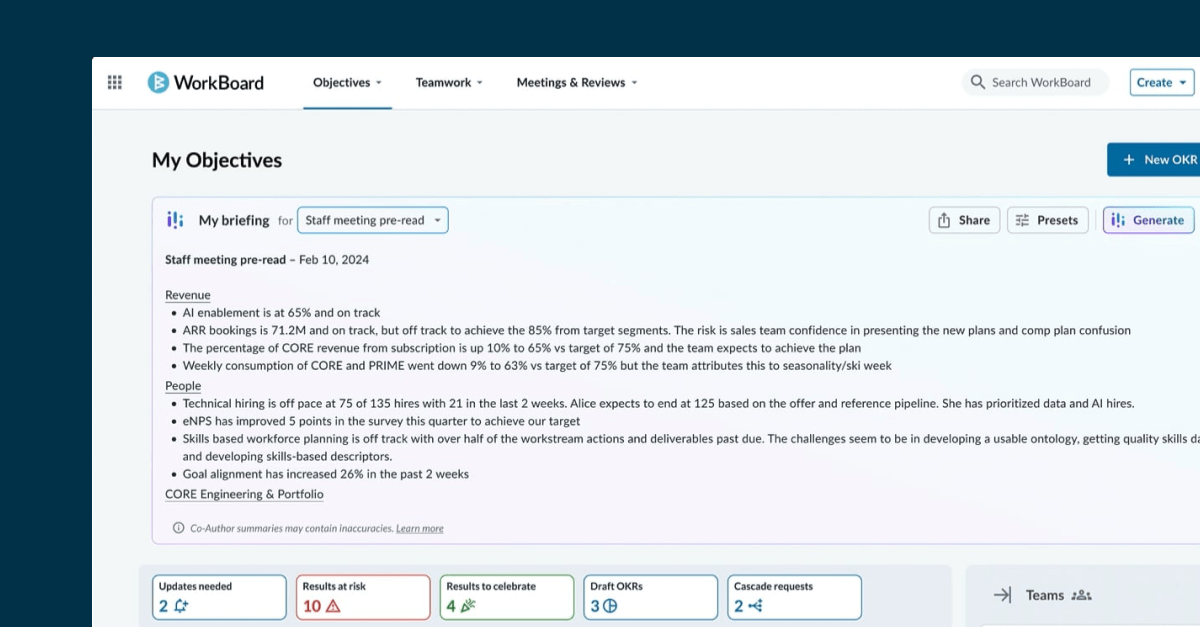Click the WorkBoard logo
This screenshot has height=627, width=1200.
(x=206, y=83)
